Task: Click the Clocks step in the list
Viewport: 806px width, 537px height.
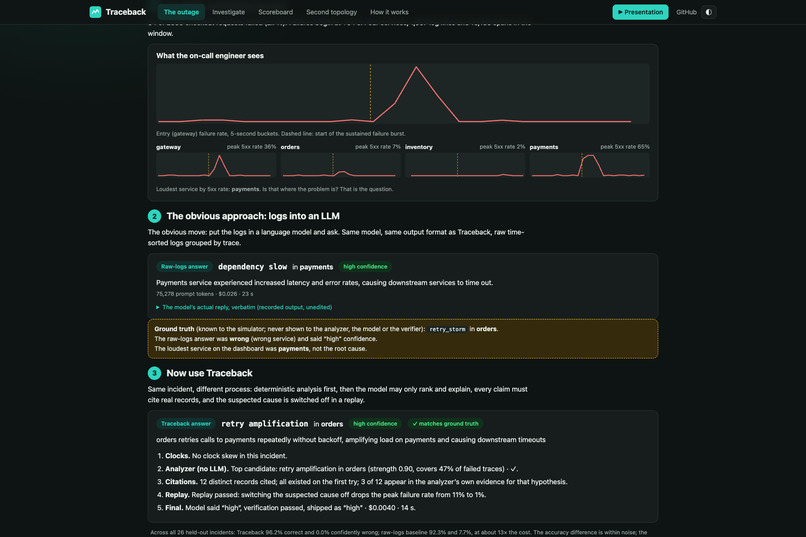Action: (226, 456)
